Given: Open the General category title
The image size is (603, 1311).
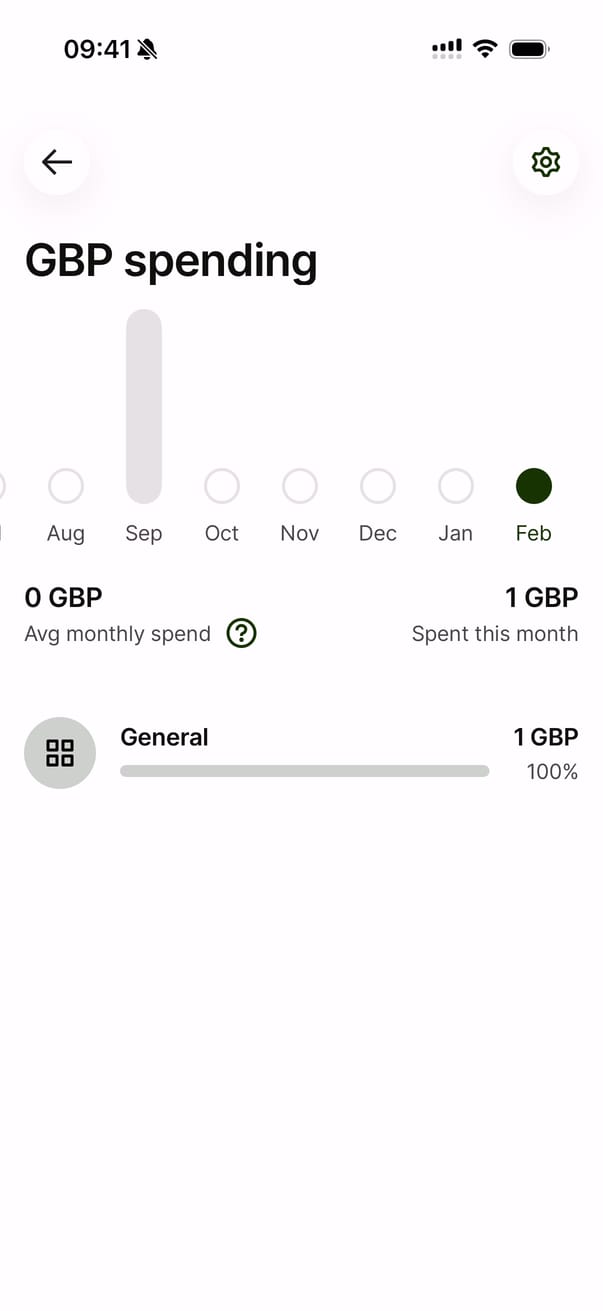Looking at the screenshot, I should 164,737.
